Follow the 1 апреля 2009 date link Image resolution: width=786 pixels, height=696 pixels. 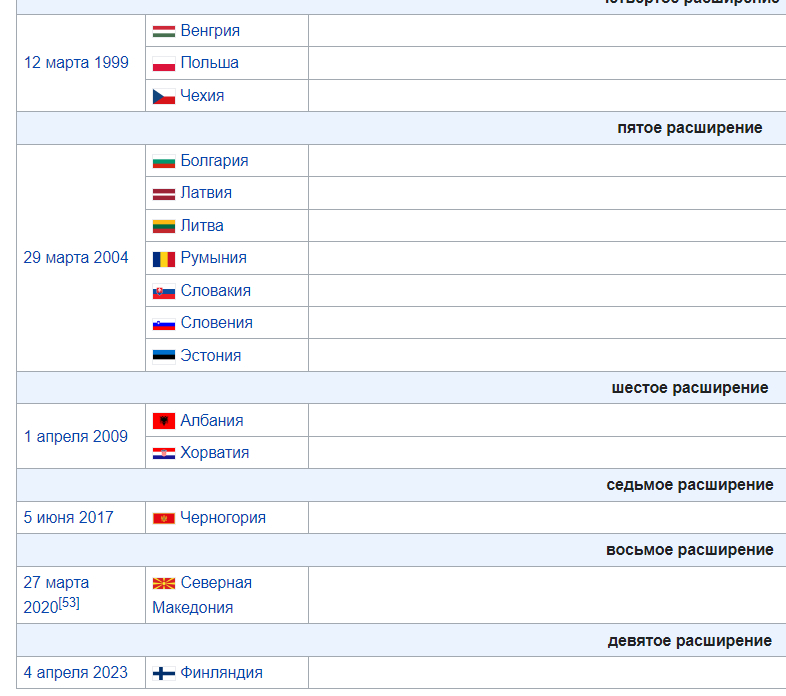pyautogui.click(x=76, y=437)
